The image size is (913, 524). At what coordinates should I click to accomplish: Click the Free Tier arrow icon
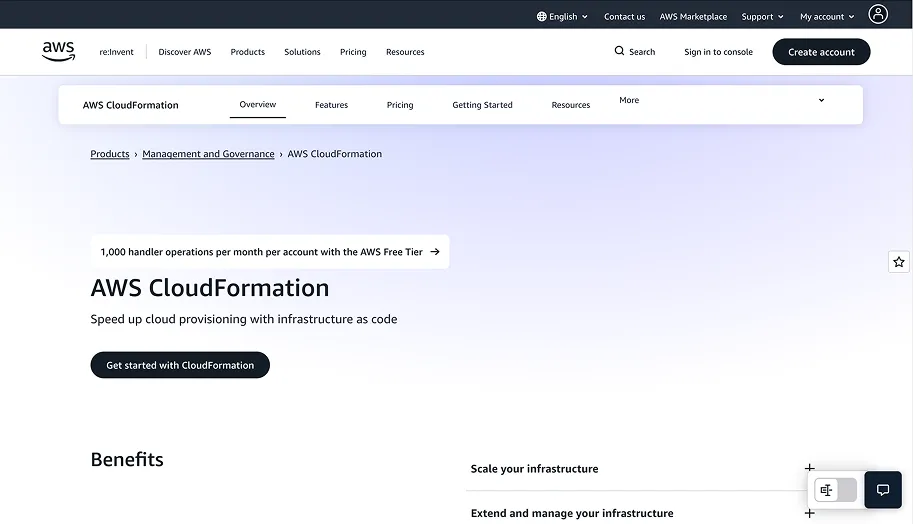pos(435,252)
